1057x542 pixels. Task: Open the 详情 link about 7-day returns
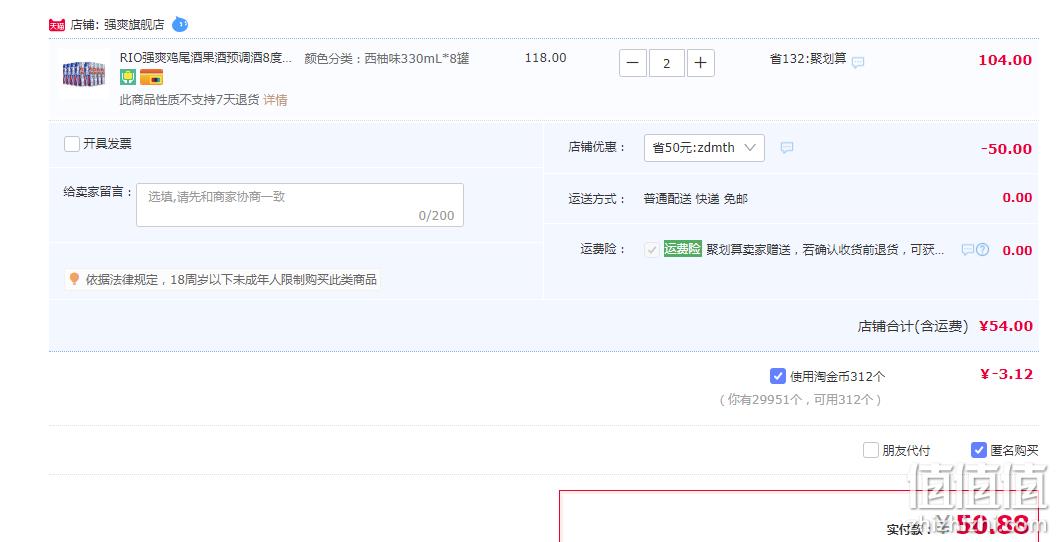[x=275, y=100]
